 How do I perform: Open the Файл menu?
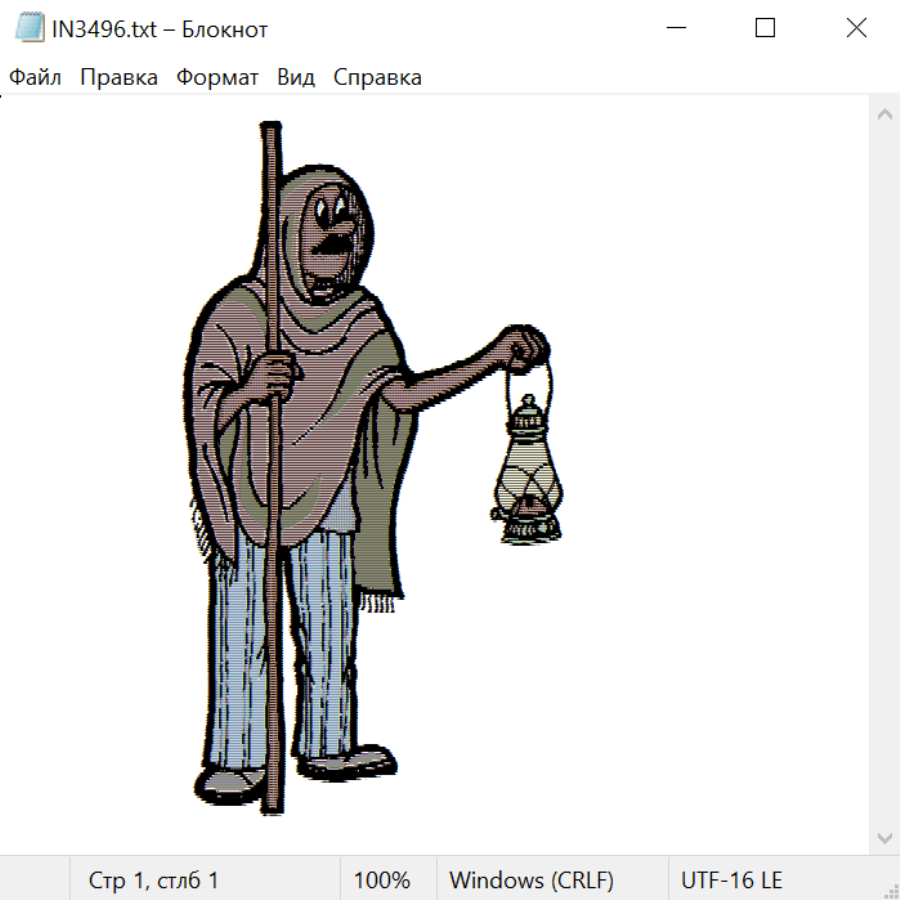coord(35,78)
